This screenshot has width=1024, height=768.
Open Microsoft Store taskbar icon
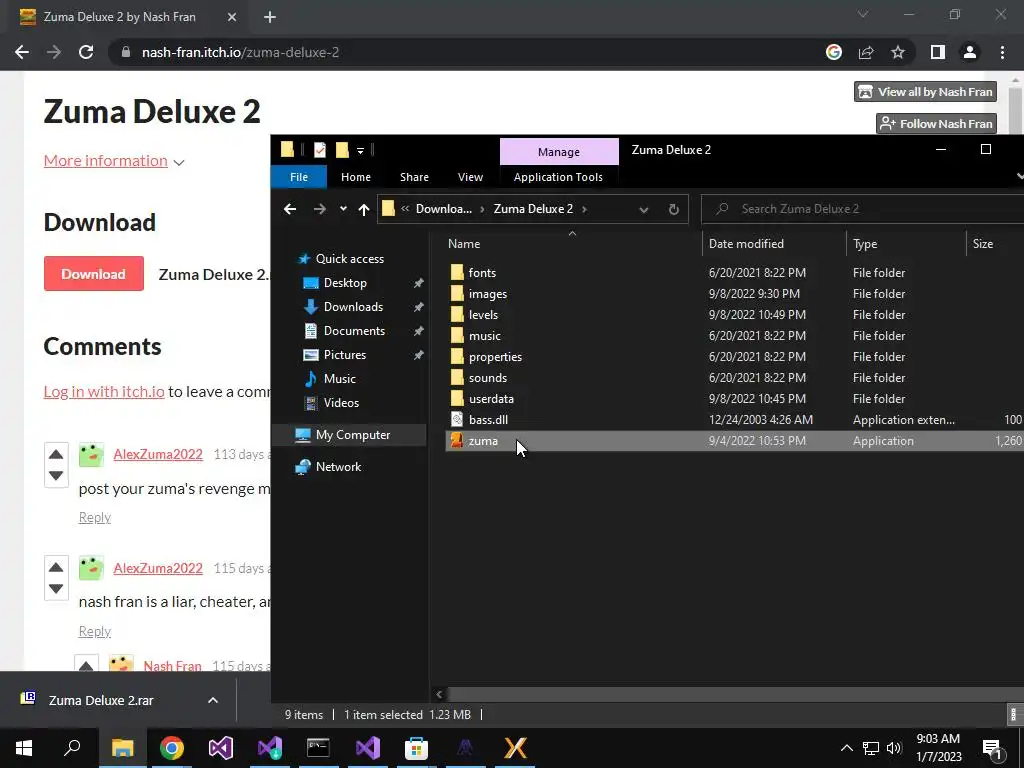tap(416, 748)
